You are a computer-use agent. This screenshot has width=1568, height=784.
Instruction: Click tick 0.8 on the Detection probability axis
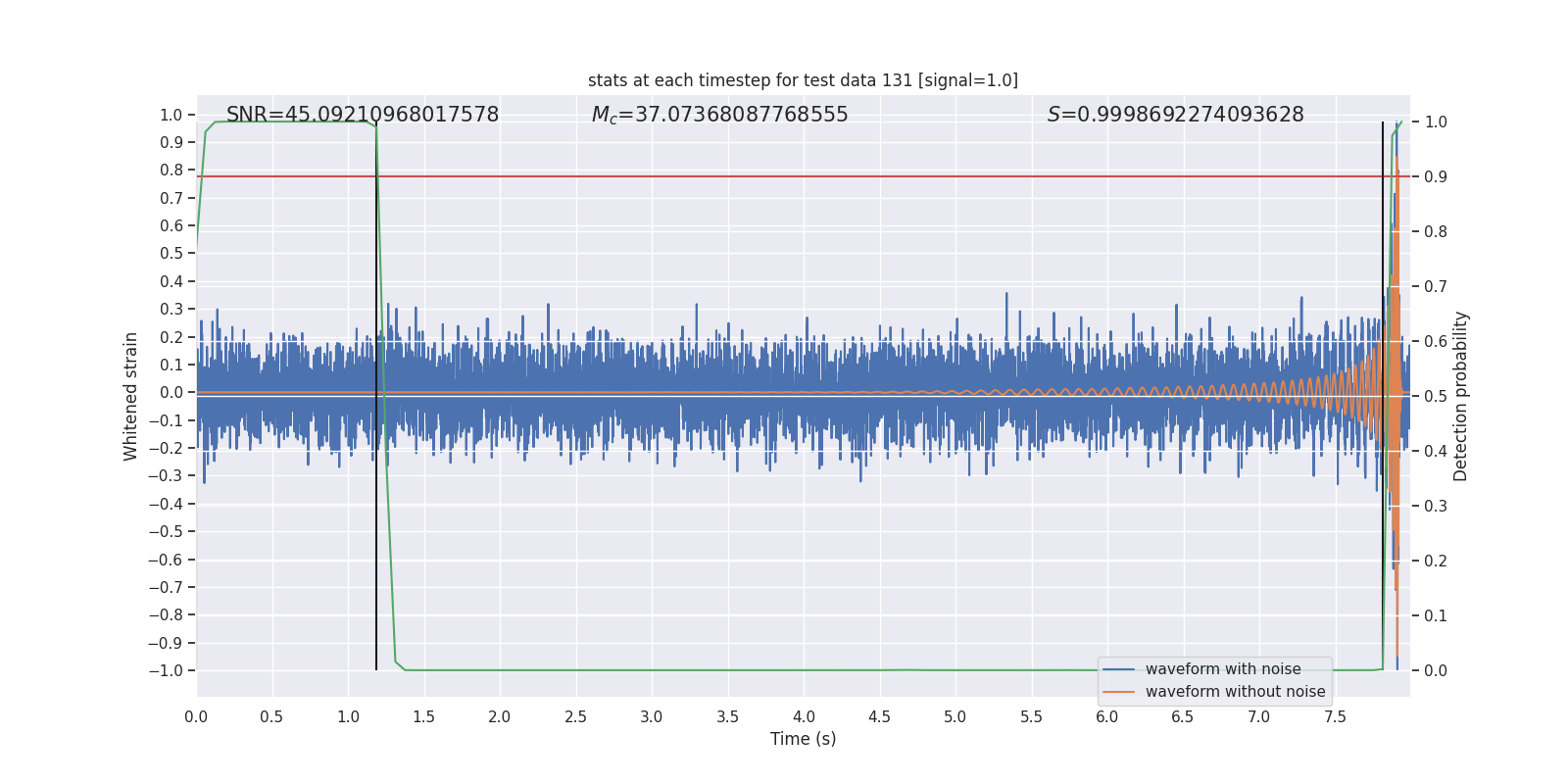1436,231
